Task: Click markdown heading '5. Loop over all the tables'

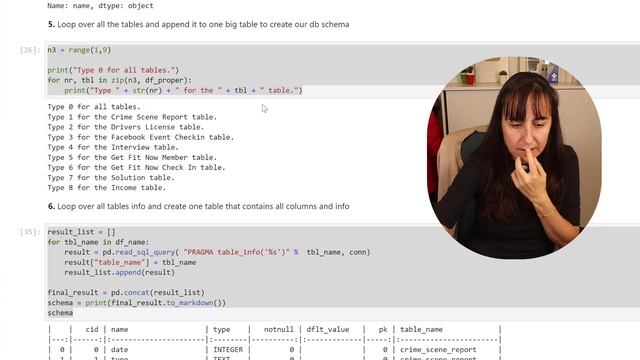Action: point(198,24)
